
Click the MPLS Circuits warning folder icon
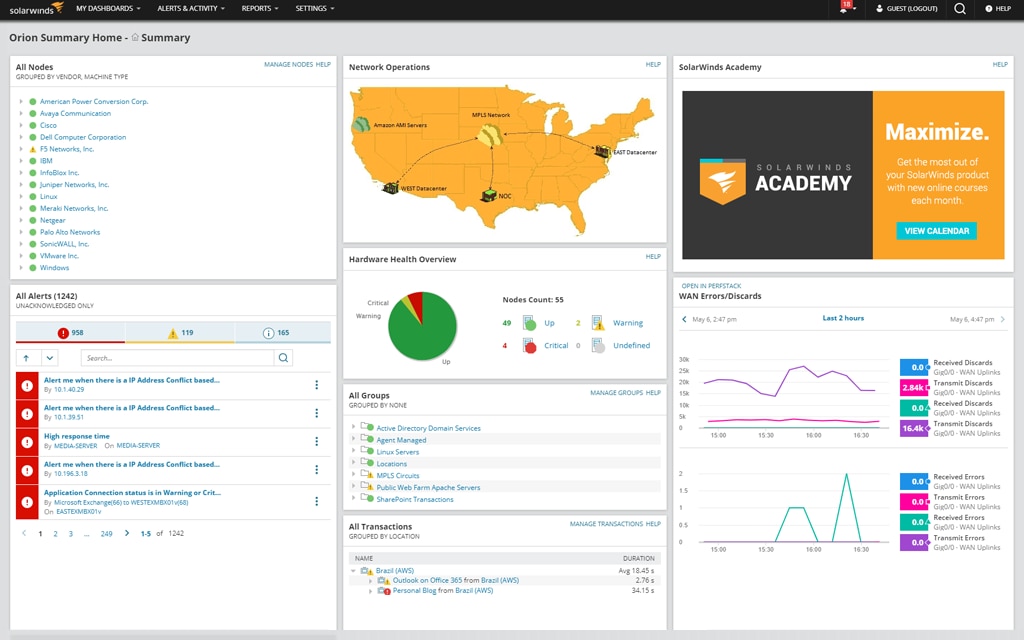(x=367, y=475)
